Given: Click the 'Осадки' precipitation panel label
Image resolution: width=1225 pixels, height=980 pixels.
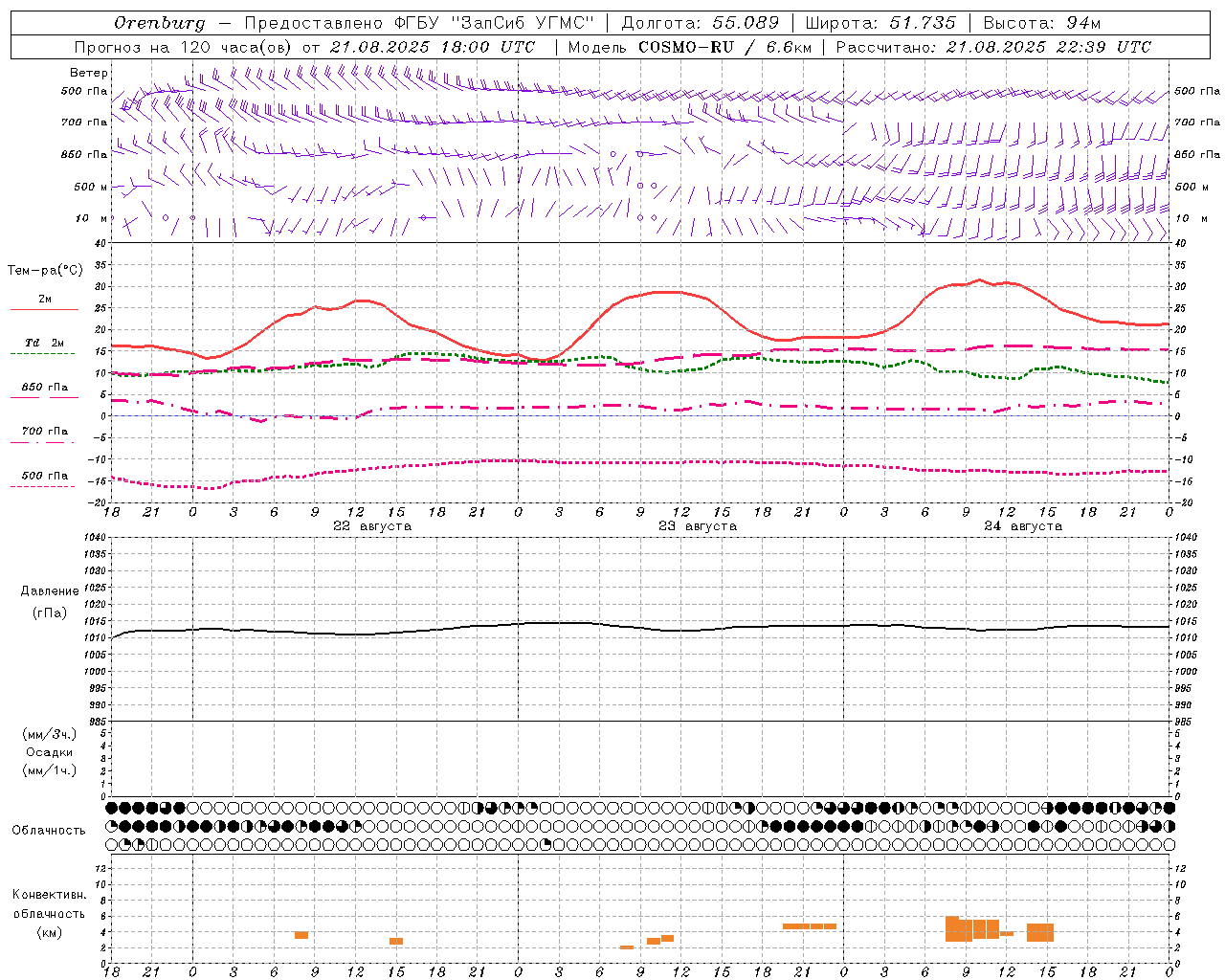Looking at the screenshot, I should pos(50,752).
